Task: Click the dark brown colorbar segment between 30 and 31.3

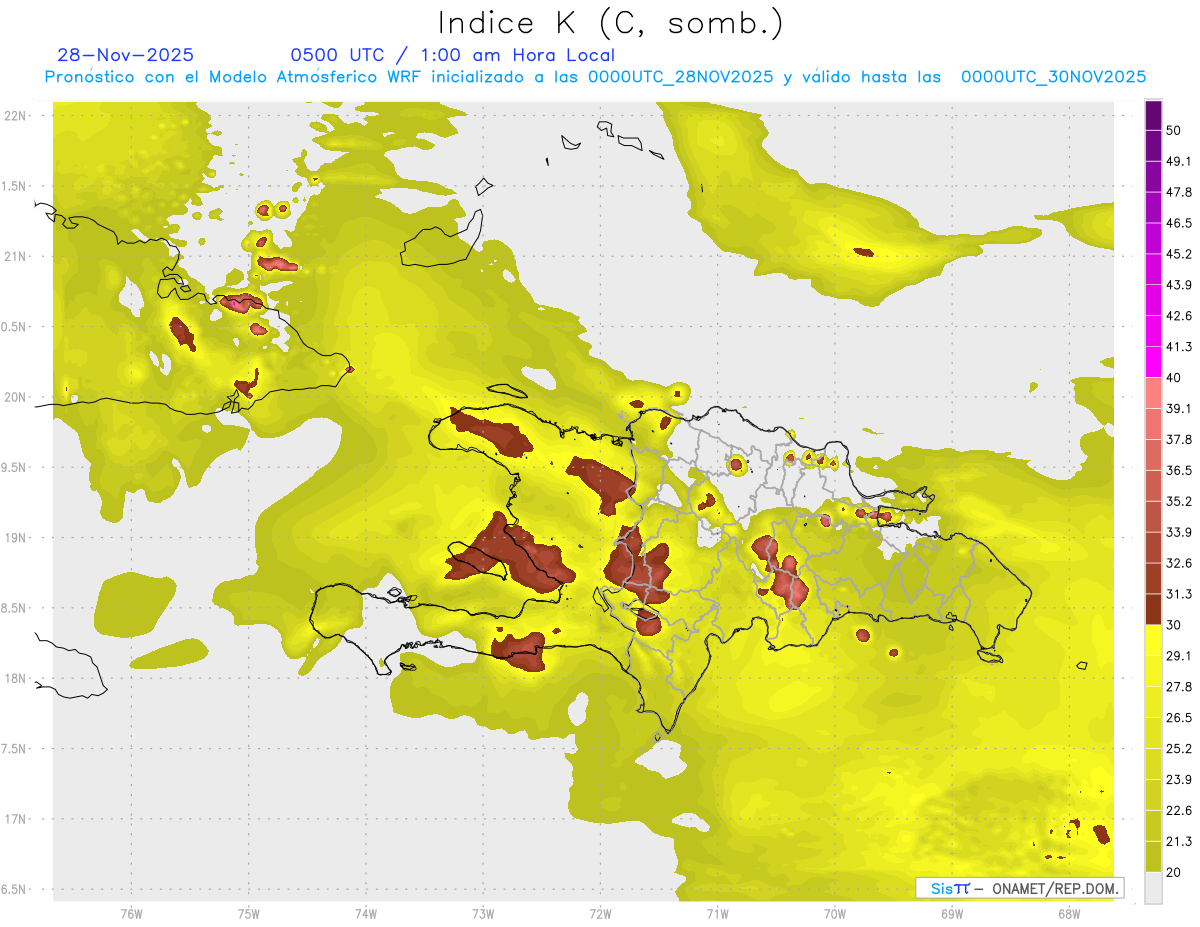Action: (x=1153, y=609)
